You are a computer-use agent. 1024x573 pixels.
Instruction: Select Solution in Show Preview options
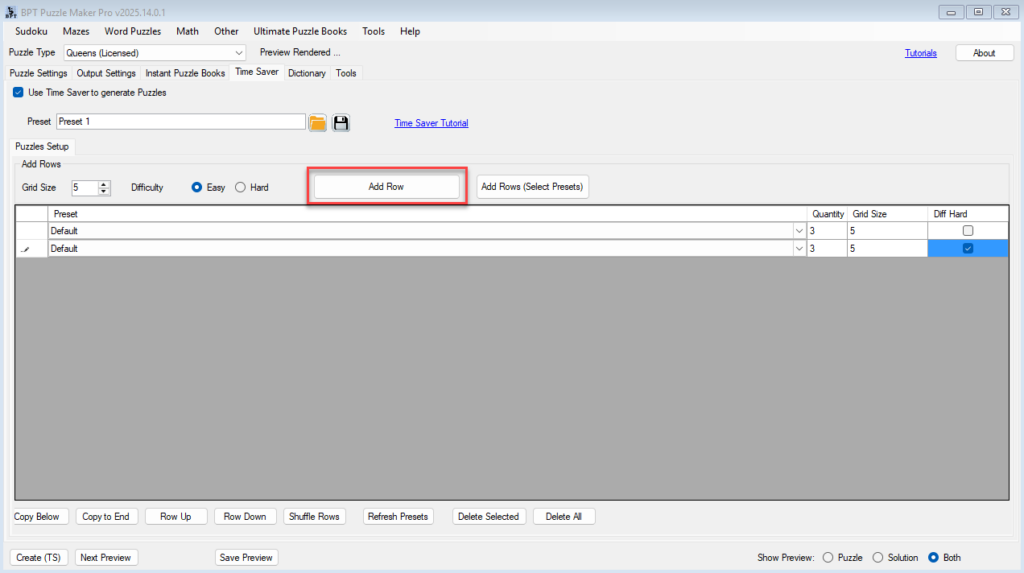tap(878, 558)
